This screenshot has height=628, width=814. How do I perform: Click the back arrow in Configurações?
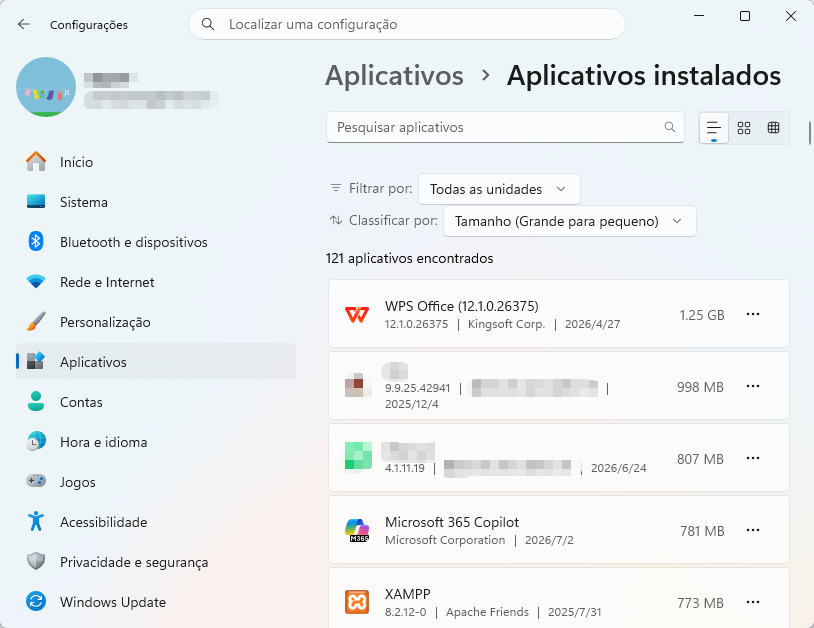24,24
